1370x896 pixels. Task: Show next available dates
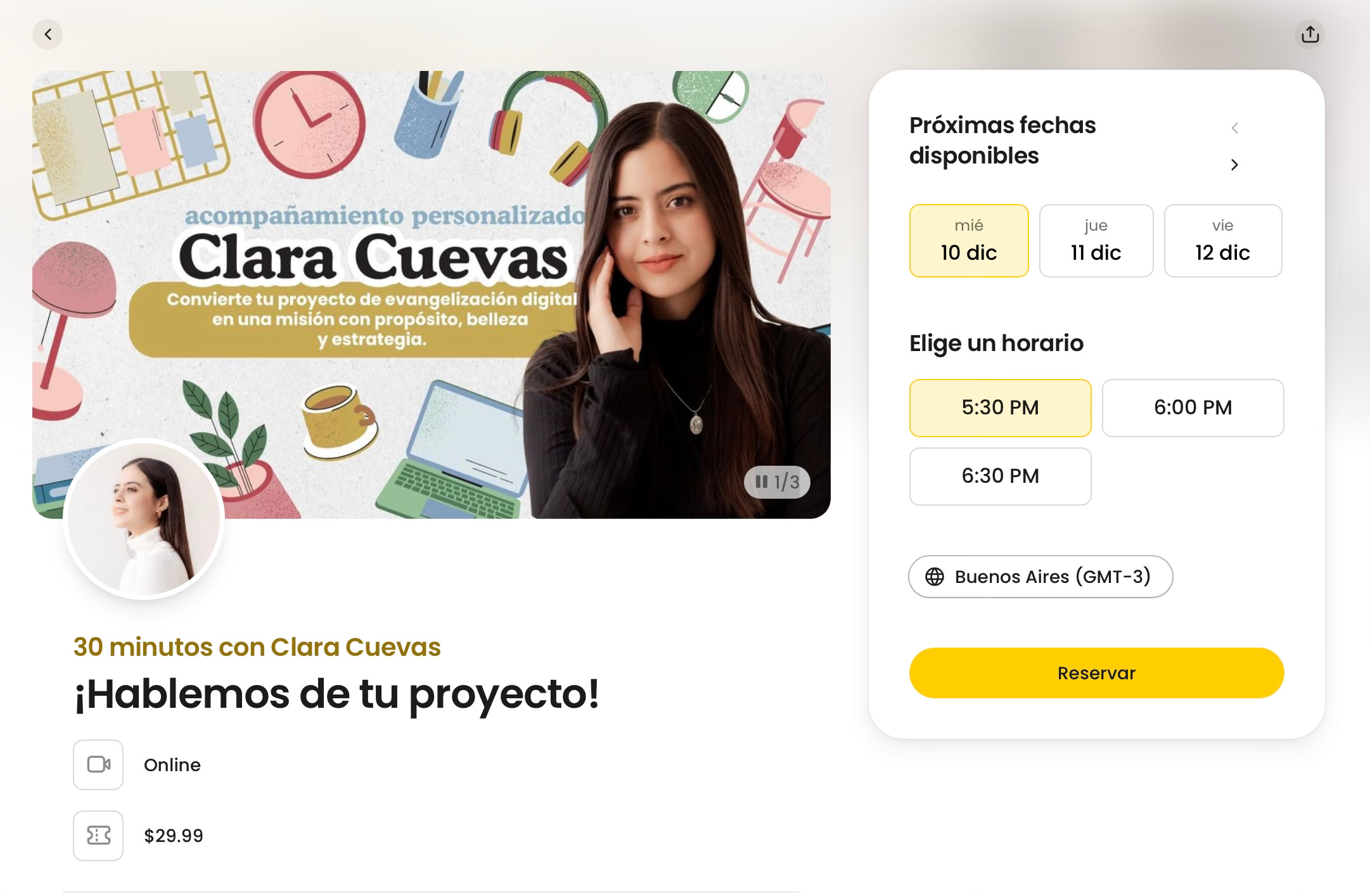1234,165
